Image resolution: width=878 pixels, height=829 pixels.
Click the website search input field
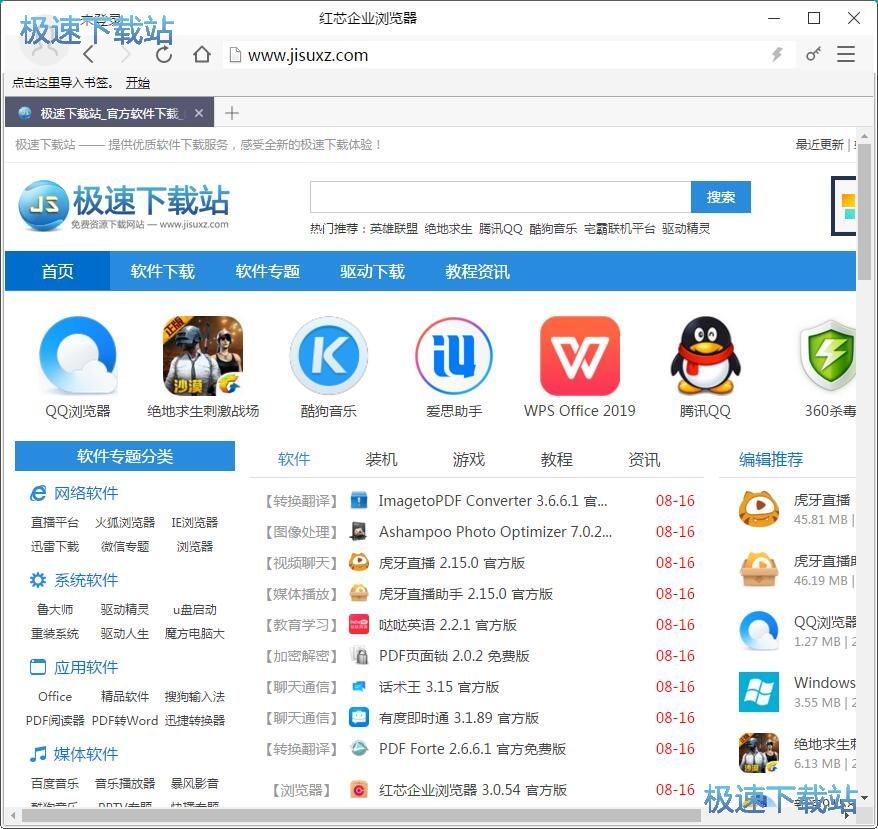(x=500, y=197)
